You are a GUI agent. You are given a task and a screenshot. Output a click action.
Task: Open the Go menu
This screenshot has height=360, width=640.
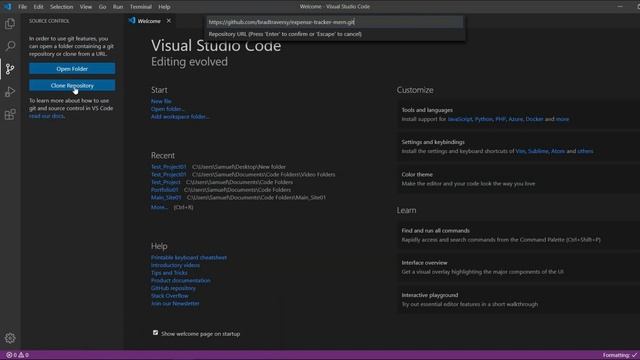(102, 7)
